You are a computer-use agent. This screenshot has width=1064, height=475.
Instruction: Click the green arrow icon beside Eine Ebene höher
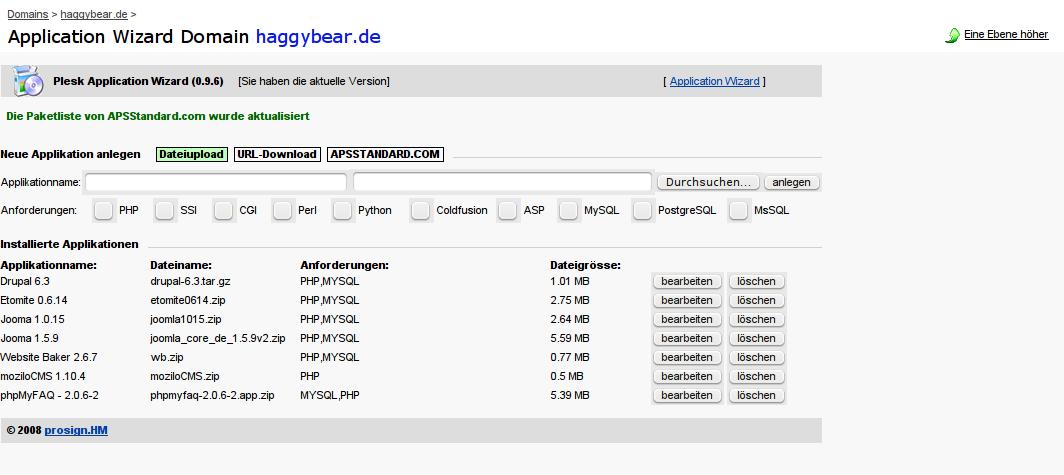click(952, 35)
